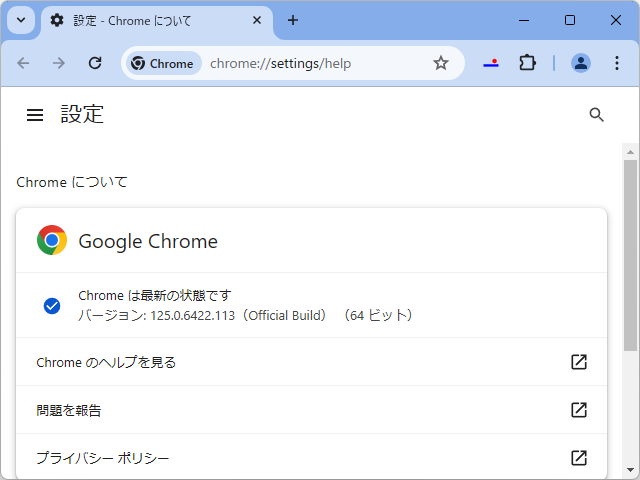Click the version text 125.0.6422.113
640x480 pixels.
coord(193,316)
